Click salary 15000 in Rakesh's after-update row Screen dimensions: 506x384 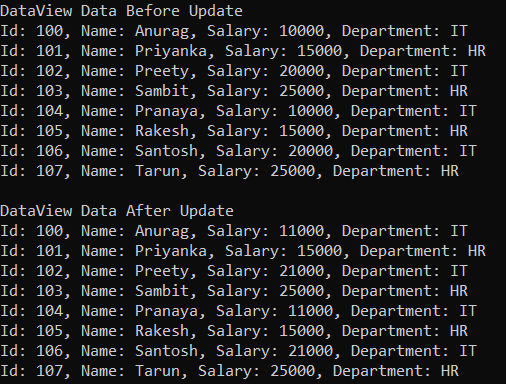(x=301, y=331)
